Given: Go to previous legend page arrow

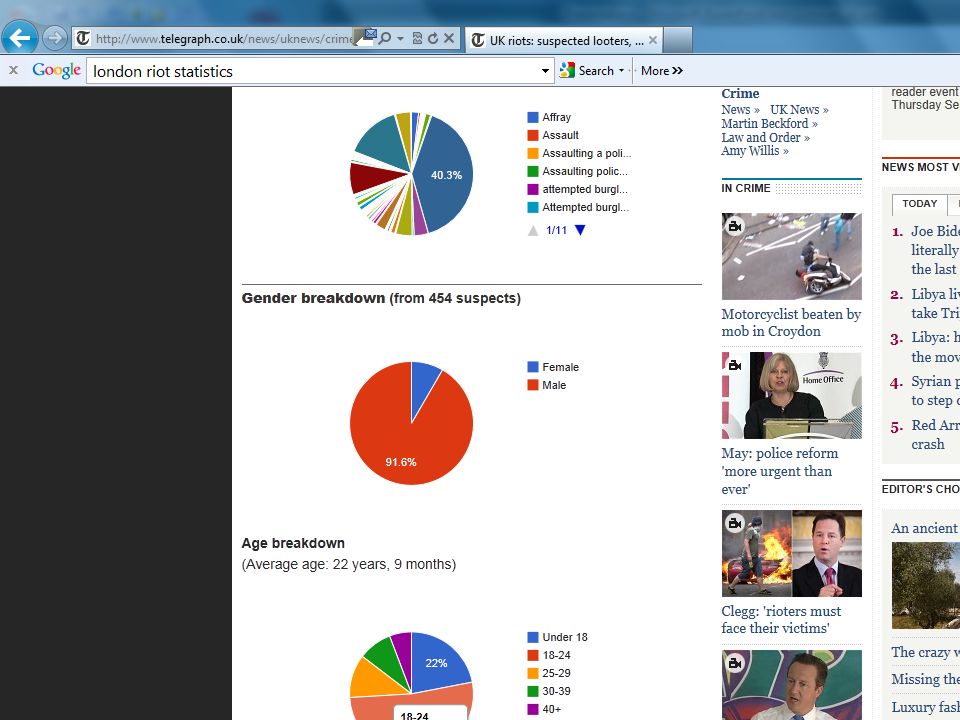Looking at the screenshot, I should [533, 230].
